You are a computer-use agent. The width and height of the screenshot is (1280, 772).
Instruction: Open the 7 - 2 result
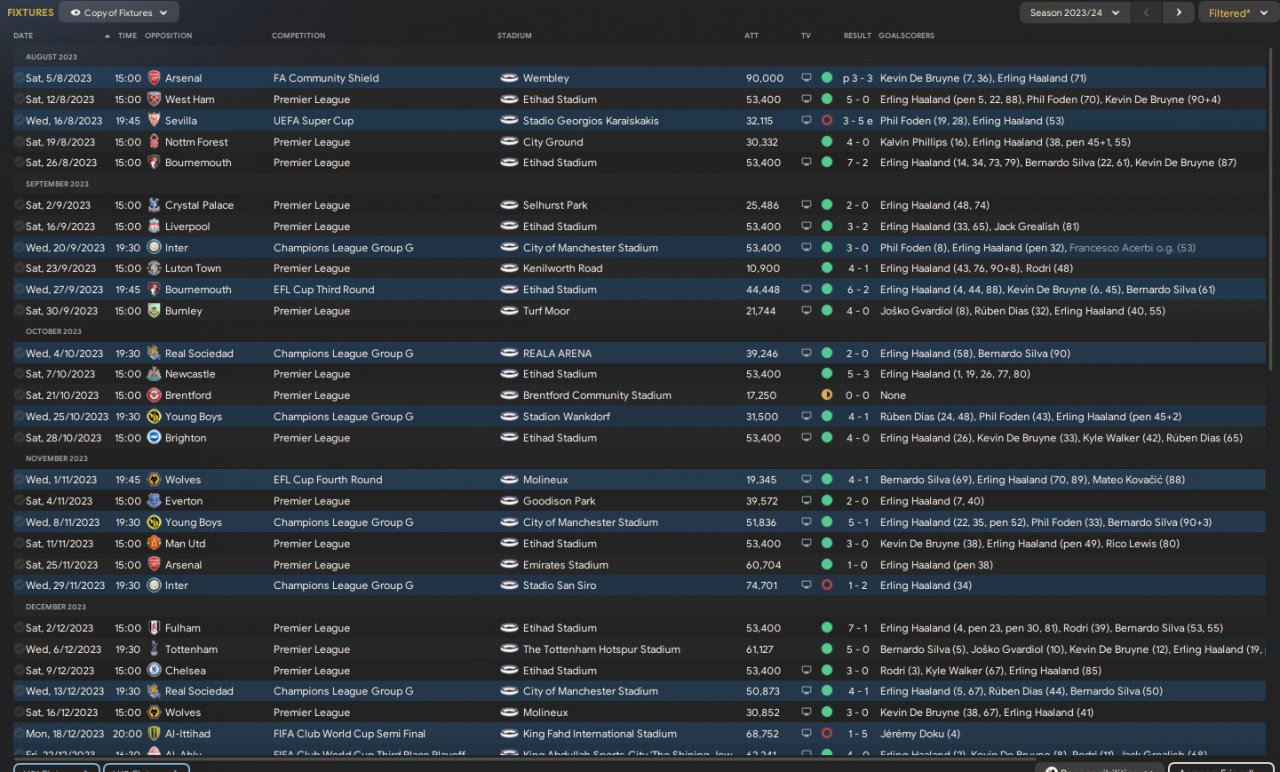point(858,163)
